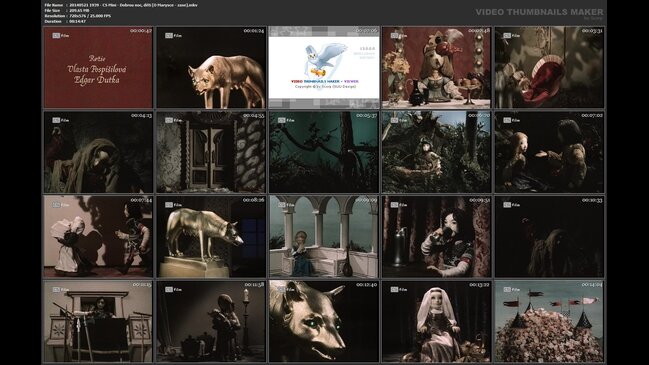Open the very dark thumbnail at 00:10:33
Image resolution: width=649 pixels, height=365 pixels.
click(549, 237)
